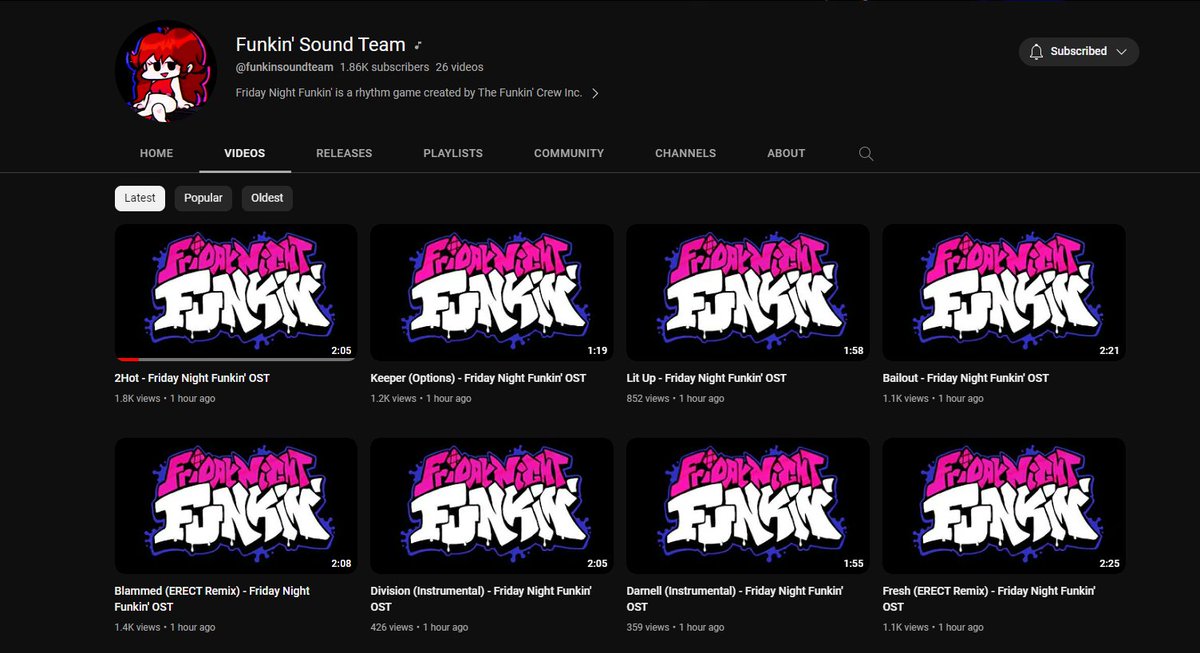Screen dimensions: 1200x653
Task: Click the music note badge beside channel name
Action: [419, 45]
